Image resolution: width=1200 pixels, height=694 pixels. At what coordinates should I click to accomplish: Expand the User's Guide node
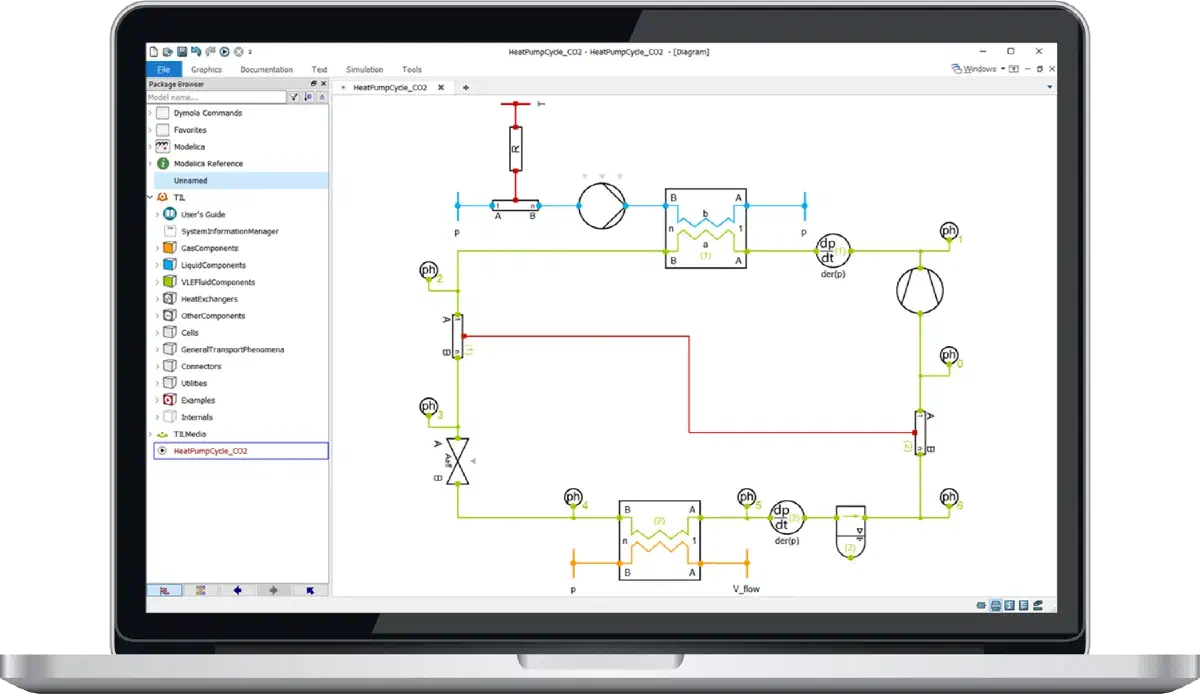(x=157, y=215)
